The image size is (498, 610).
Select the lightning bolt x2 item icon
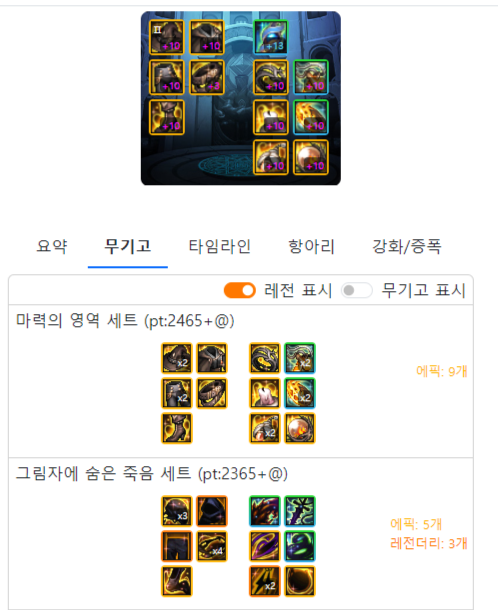click(x=265, y=581)
